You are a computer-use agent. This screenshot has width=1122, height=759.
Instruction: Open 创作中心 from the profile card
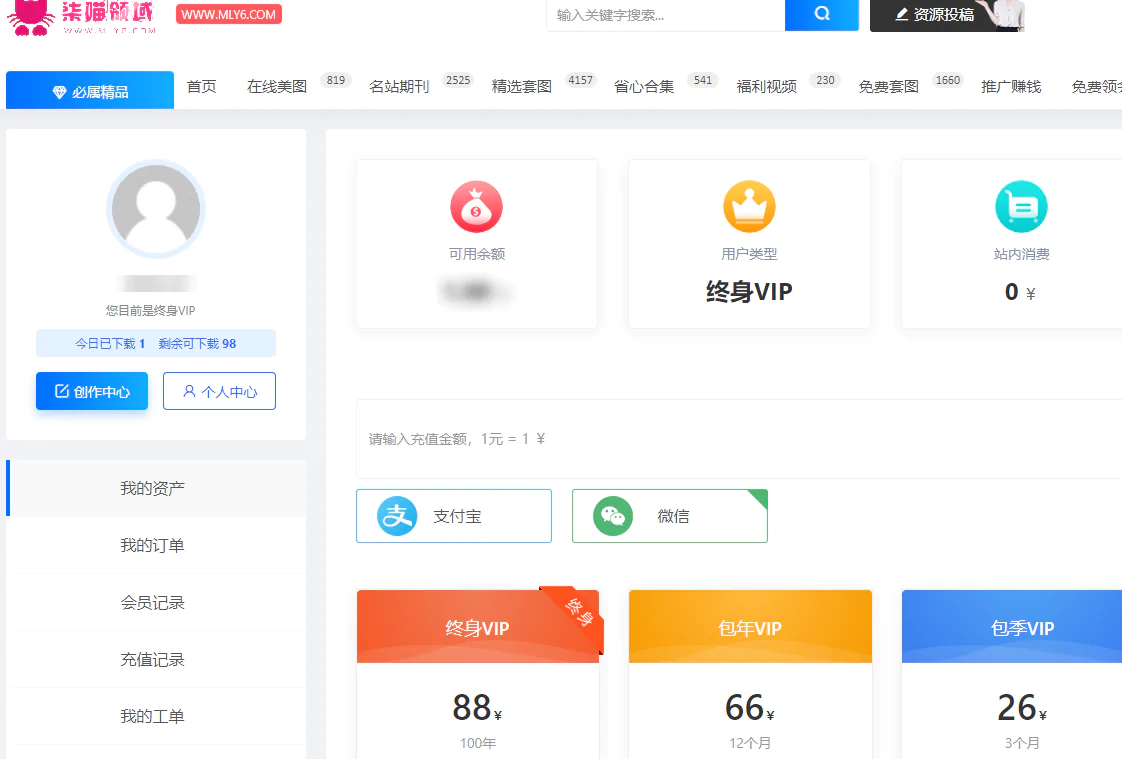(92, 391)
